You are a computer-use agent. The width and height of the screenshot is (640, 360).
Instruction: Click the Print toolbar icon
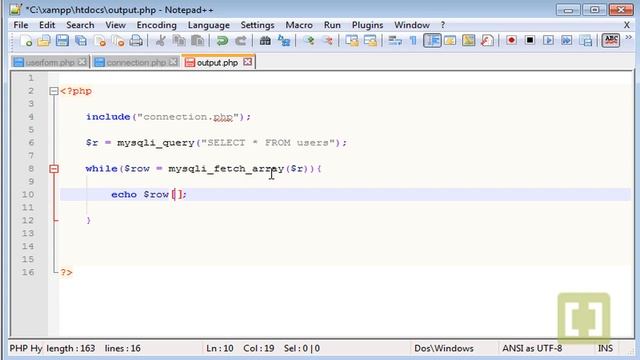pos(136,40)
